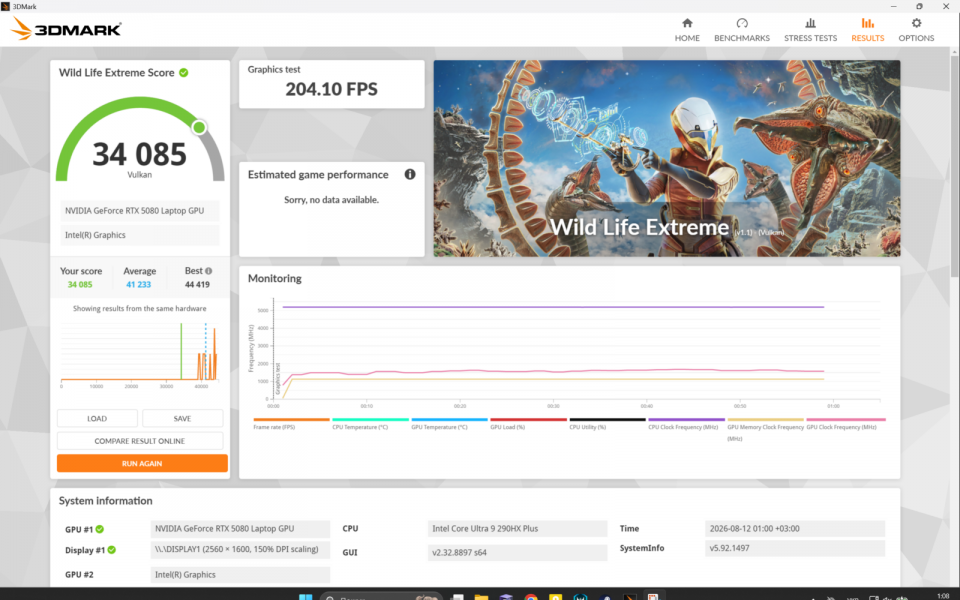Click the 34 085 score value

[140, 154]
